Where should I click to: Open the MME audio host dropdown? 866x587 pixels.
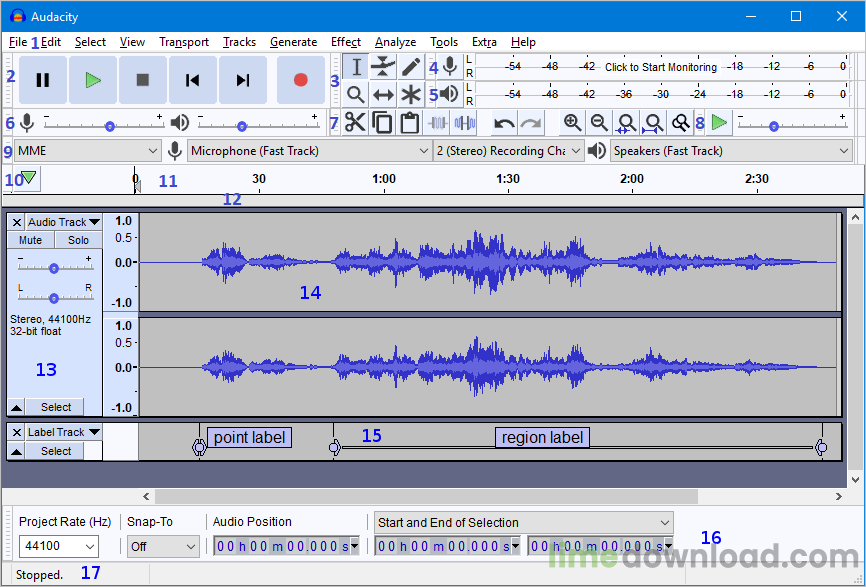(87, 151)
